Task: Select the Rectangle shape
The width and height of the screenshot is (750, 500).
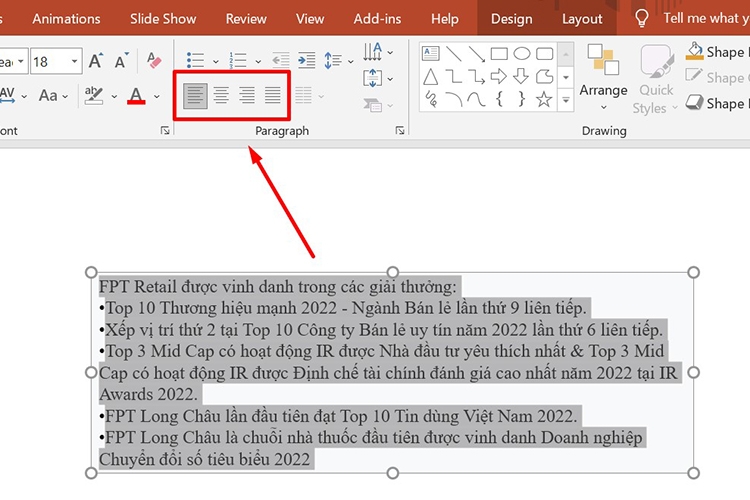Action: pos(499,54)
